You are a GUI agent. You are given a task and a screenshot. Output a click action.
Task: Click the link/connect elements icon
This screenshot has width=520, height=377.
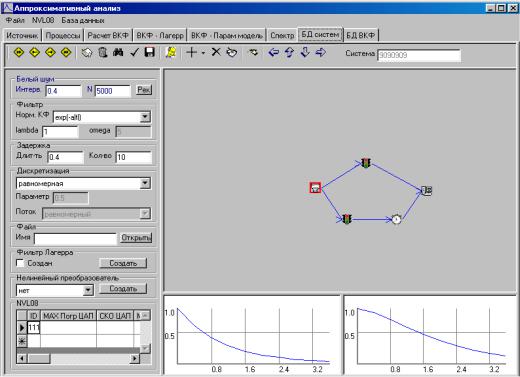pos(253,52)
